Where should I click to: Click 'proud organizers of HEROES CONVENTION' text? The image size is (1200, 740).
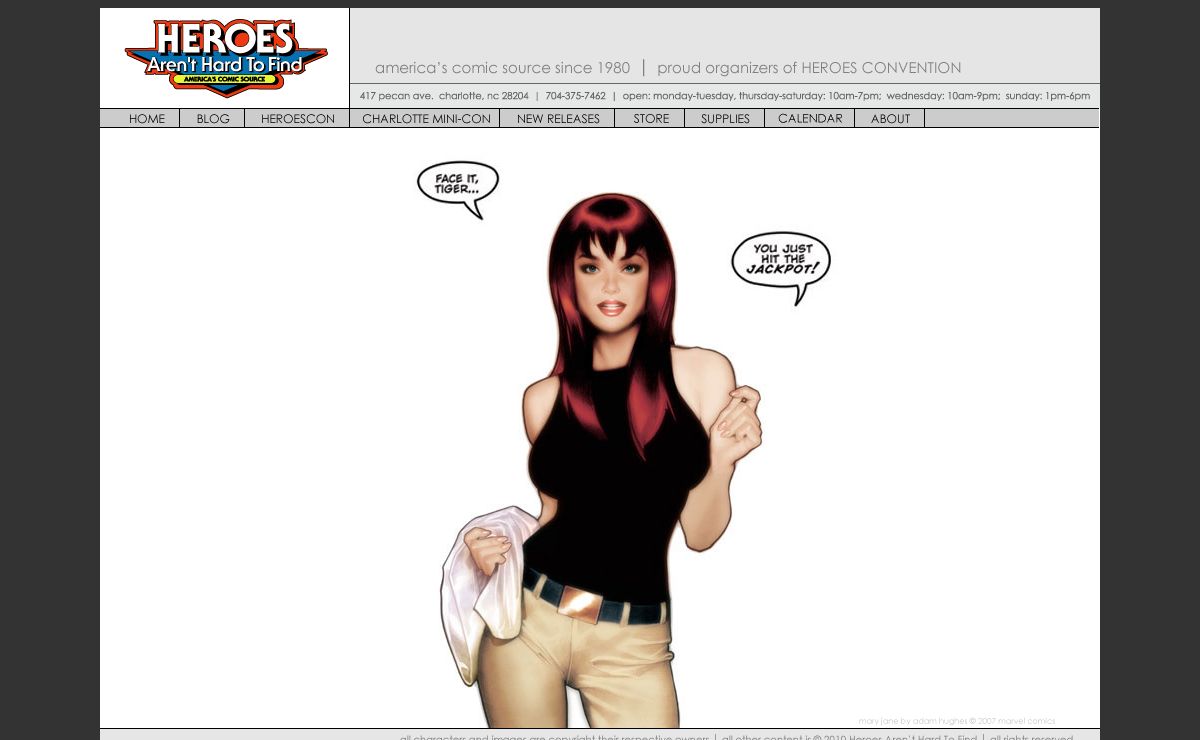809,68
